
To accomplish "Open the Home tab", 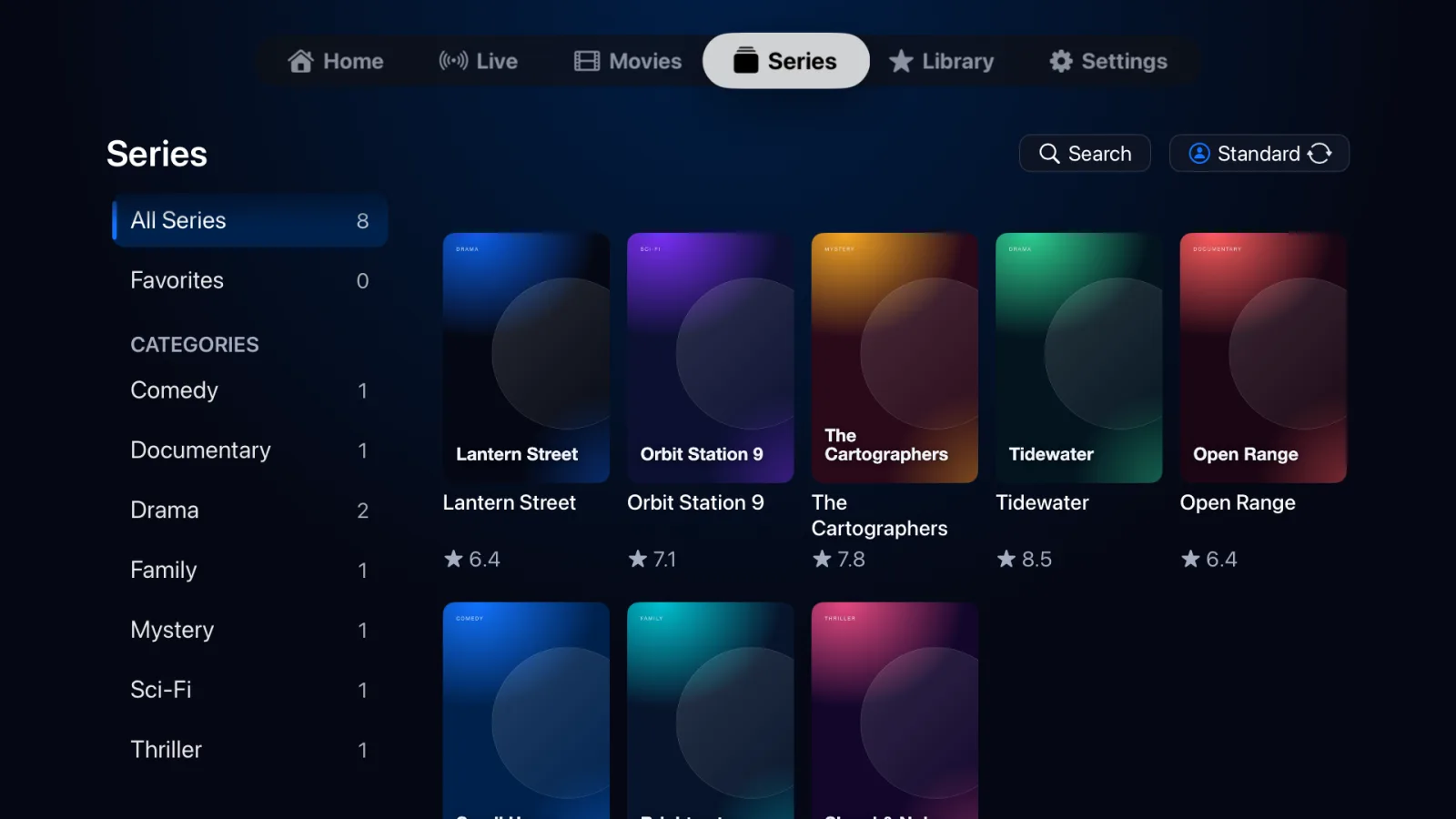I will (x=336, y=61).
